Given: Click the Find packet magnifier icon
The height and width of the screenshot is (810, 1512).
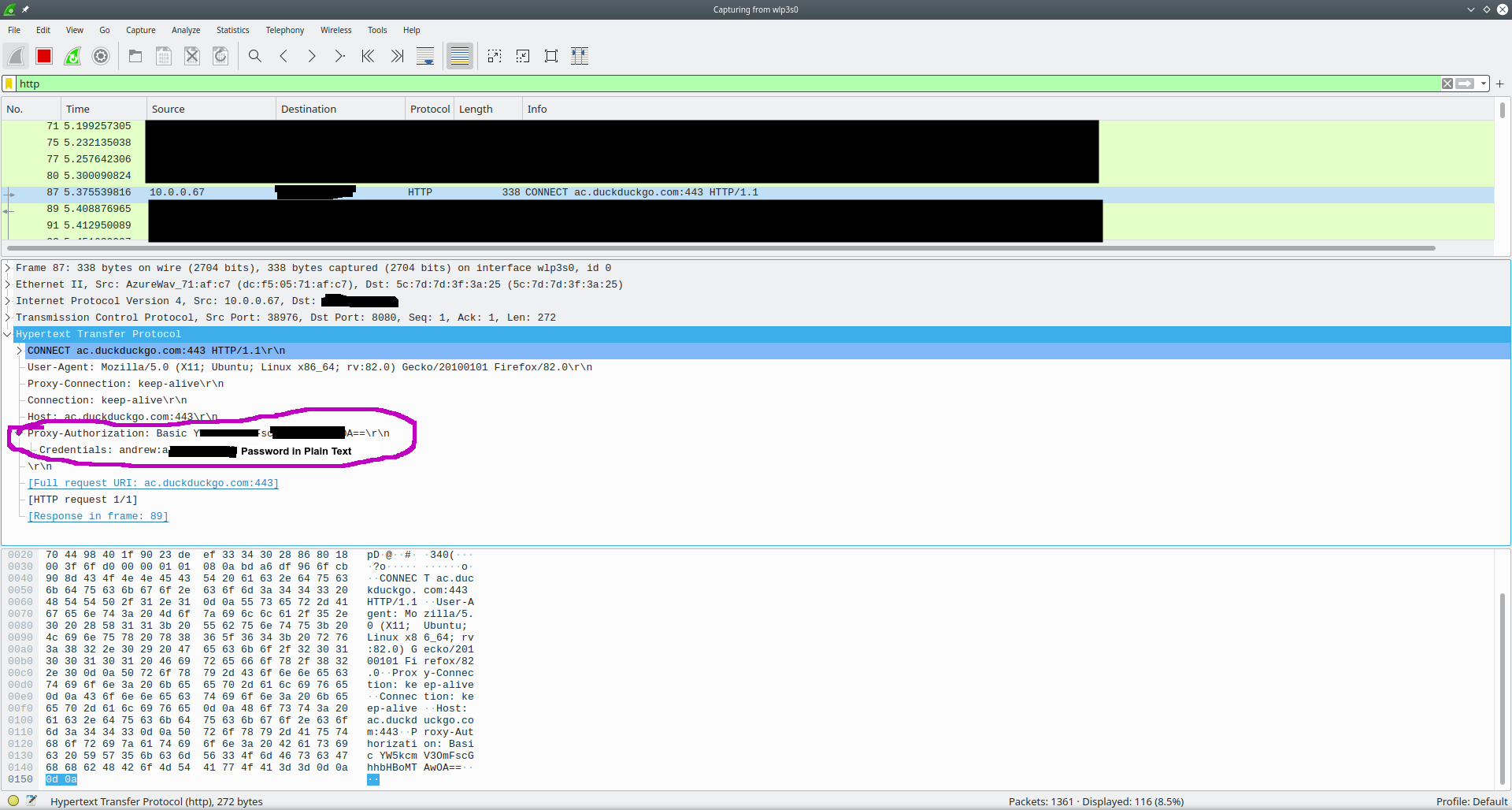Looking at the screenshot, I should click(255, 56).
